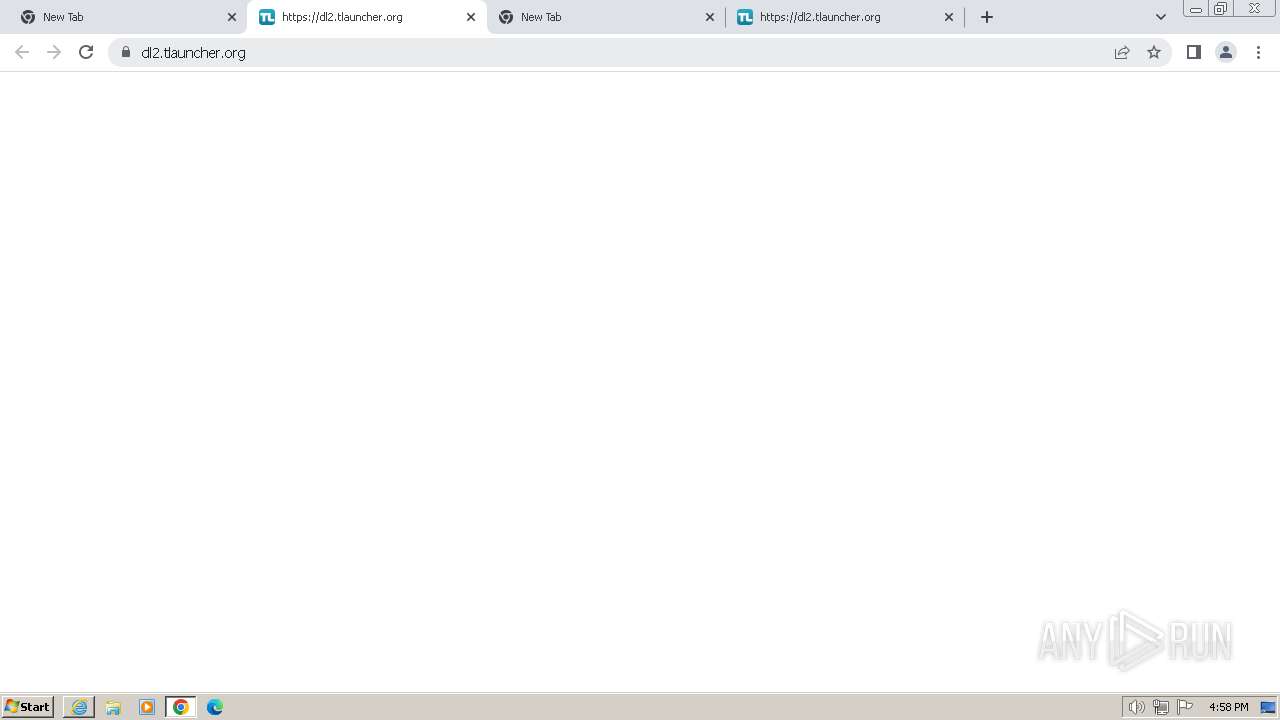
Task: Click the TLauncher favicon on fourth tab
Action: 745,17
